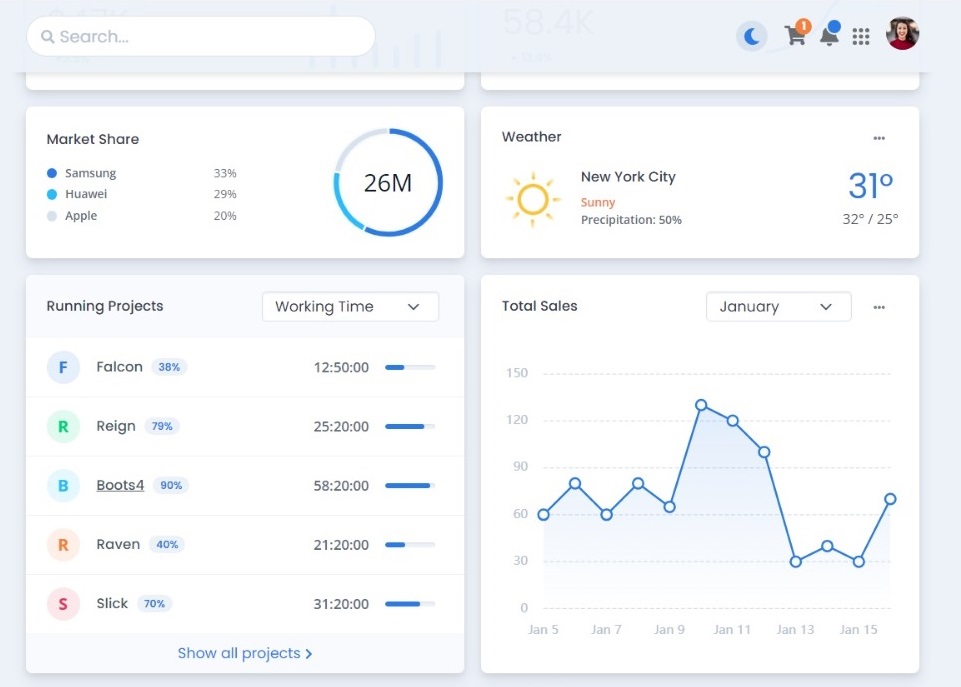Click the Reign progress bar

point(409,427)
